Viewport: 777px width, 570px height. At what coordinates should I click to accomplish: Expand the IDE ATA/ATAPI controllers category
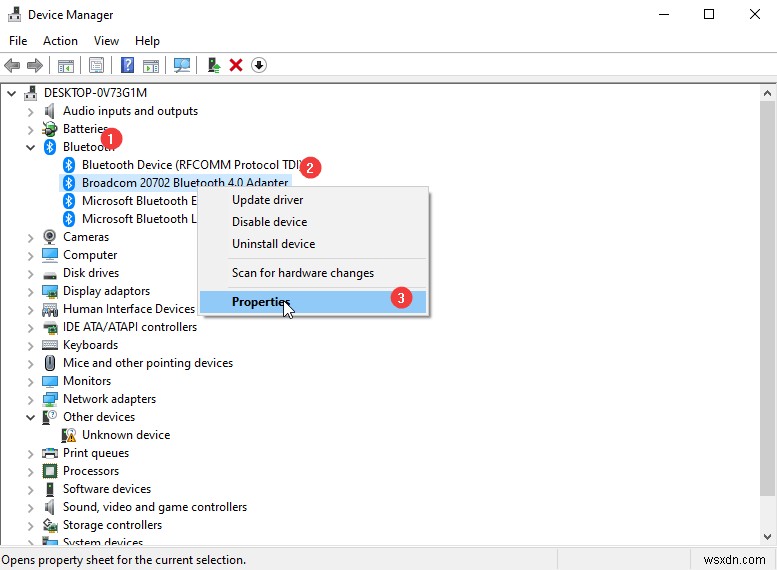30,328
